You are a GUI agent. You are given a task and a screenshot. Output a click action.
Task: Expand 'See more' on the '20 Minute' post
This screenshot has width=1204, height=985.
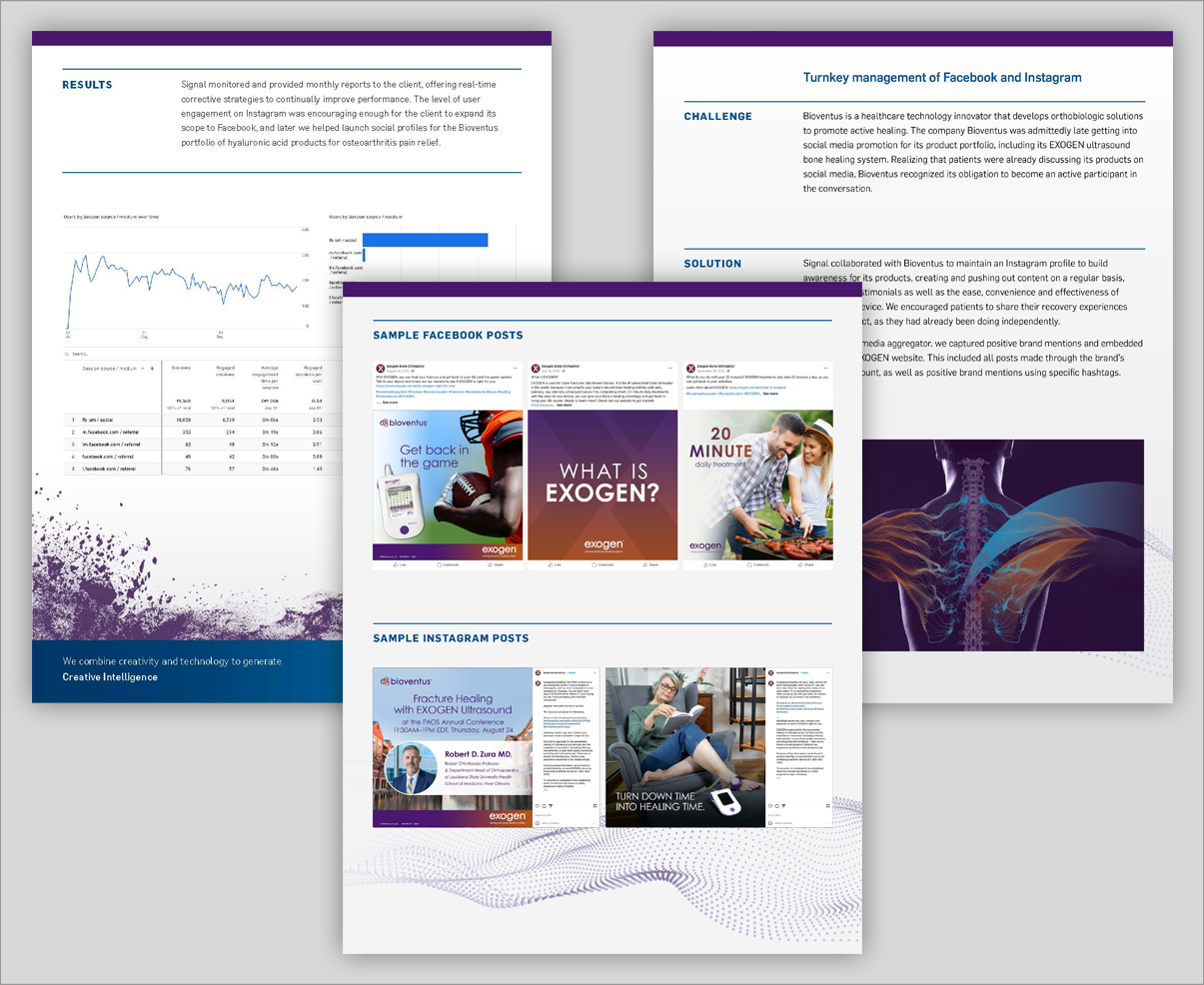point(770,394)
